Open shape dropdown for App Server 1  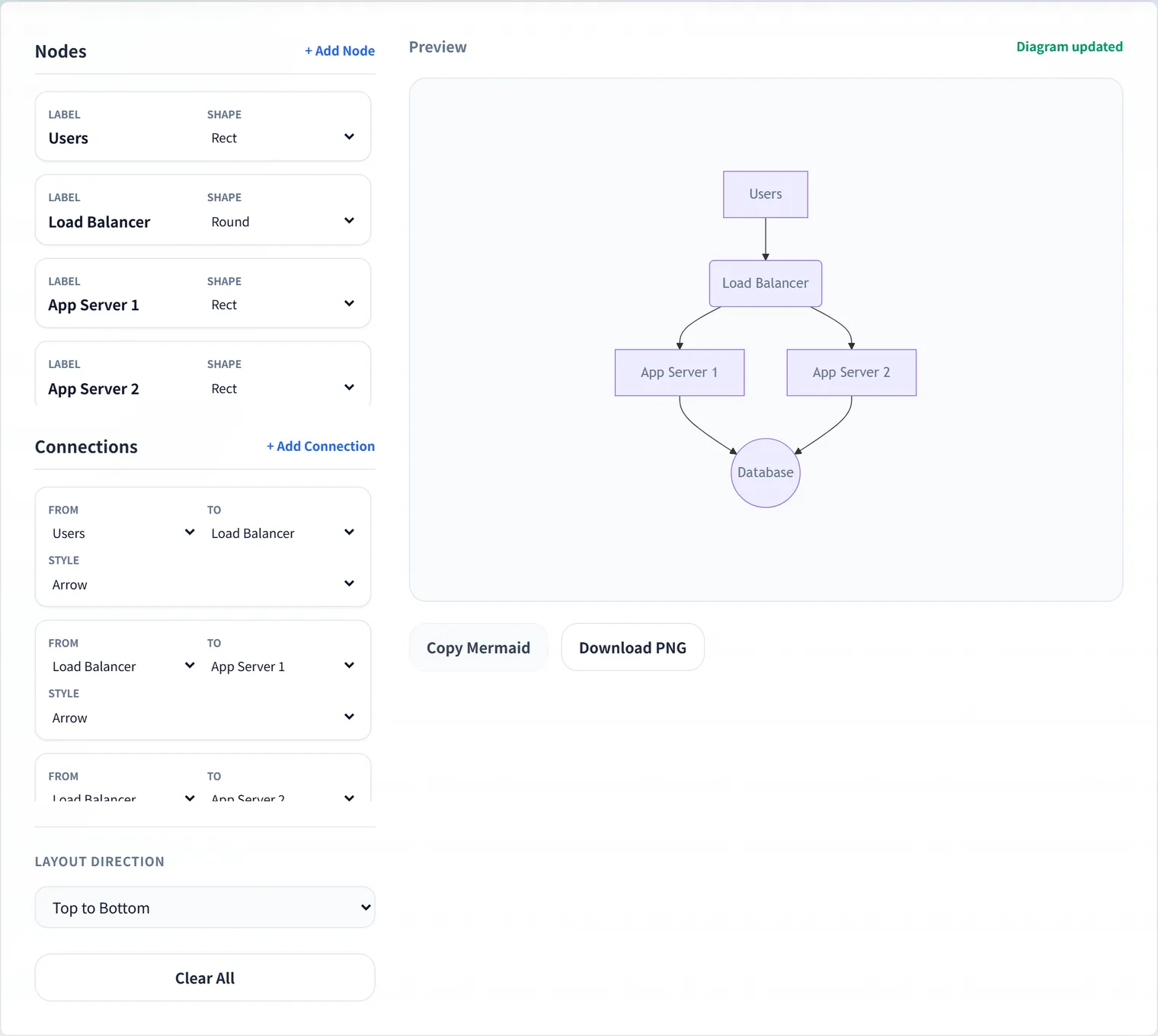pyautogui.click(x=283, y=305)
